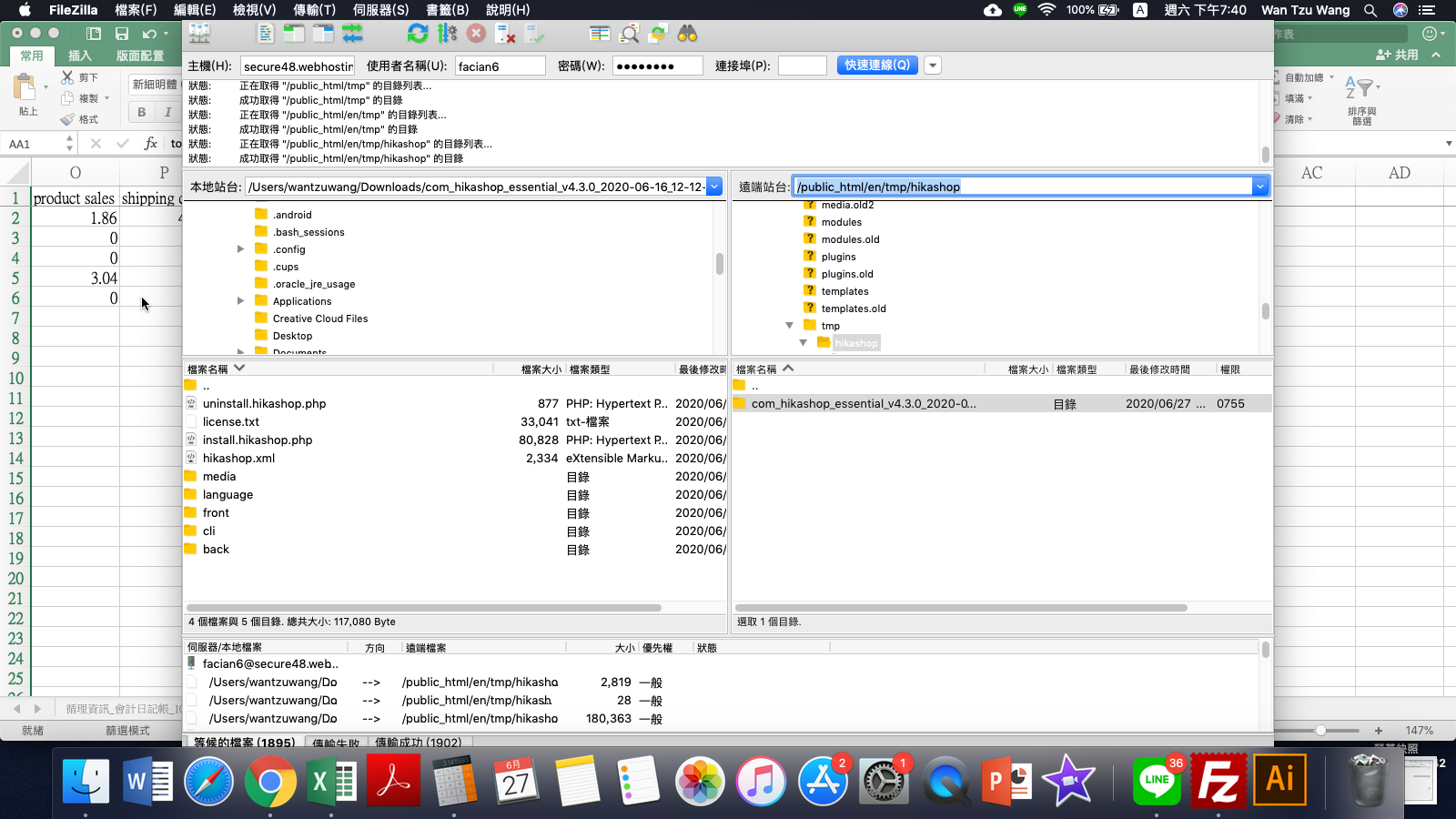Adjust the Excel zoom slider

(1320, 730)
